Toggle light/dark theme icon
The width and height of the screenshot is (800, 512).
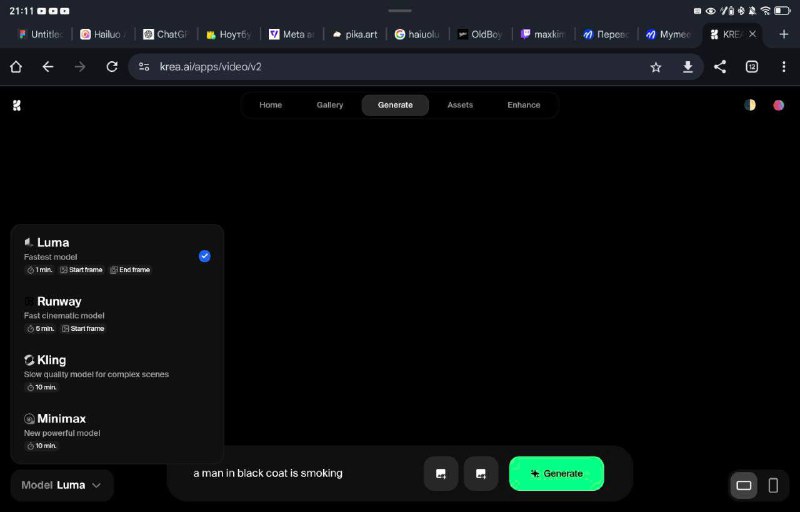pyautogui.click(x=749, y=105)
